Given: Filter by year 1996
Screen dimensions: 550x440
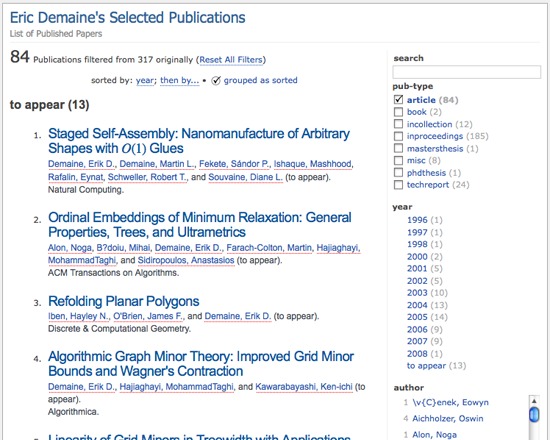Looking at the screenshot, I should [x=417, y=220].
